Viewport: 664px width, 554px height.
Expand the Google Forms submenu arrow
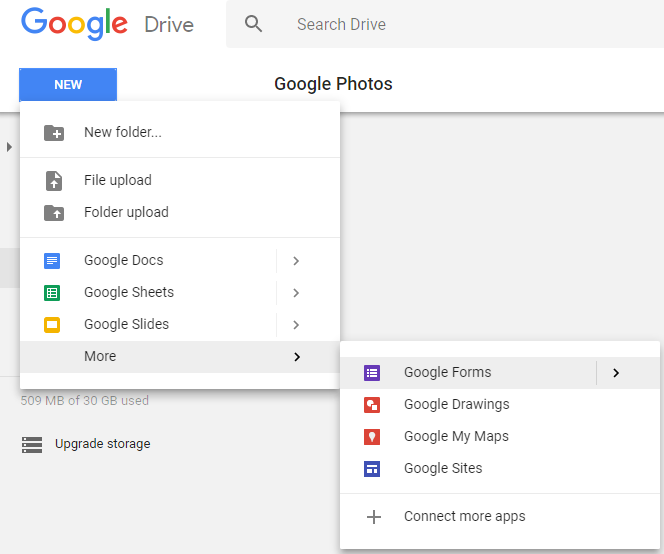tap(616, 373)
